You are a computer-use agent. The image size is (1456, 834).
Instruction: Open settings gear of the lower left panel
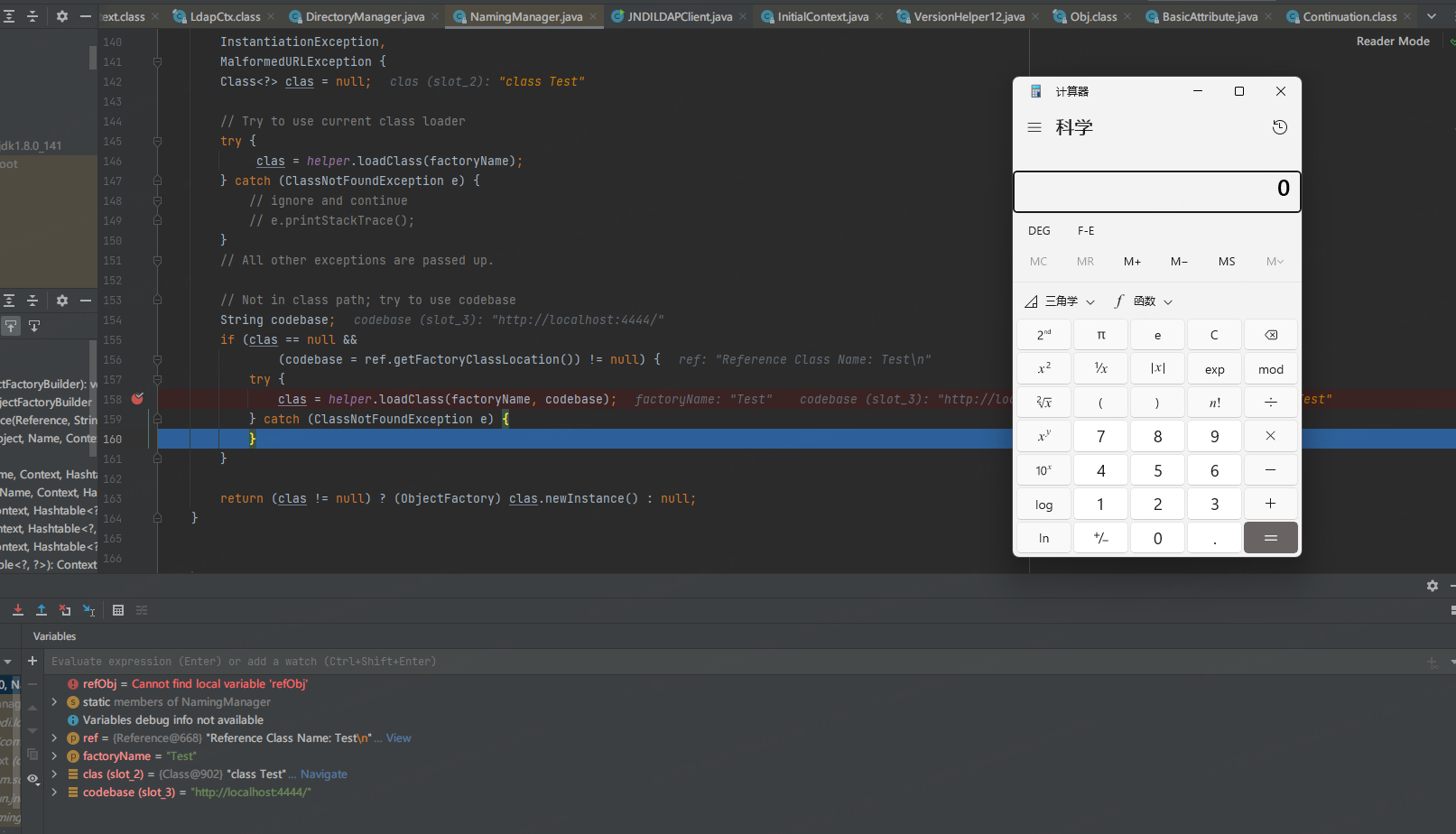click(x=62, y=301)
